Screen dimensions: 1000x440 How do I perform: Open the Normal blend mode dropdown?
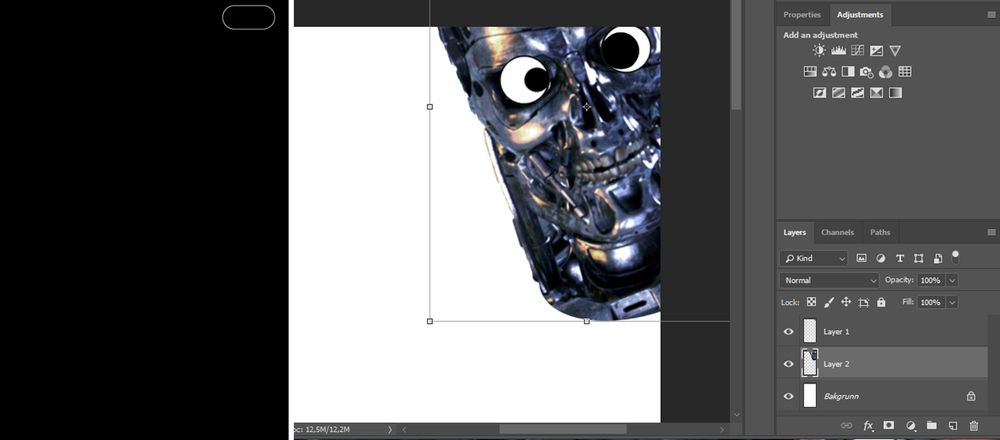click(829, 280)
